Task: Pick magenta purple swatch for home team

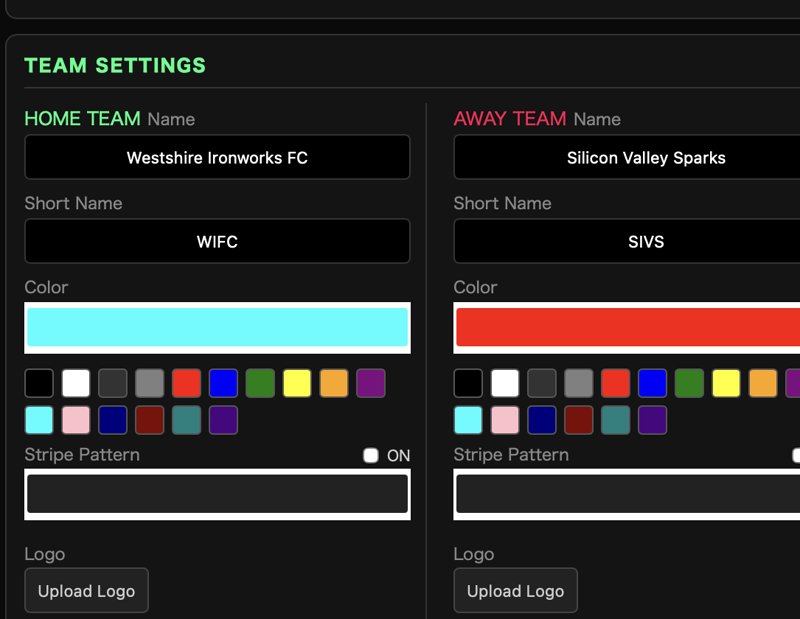Action: (371, 383)
